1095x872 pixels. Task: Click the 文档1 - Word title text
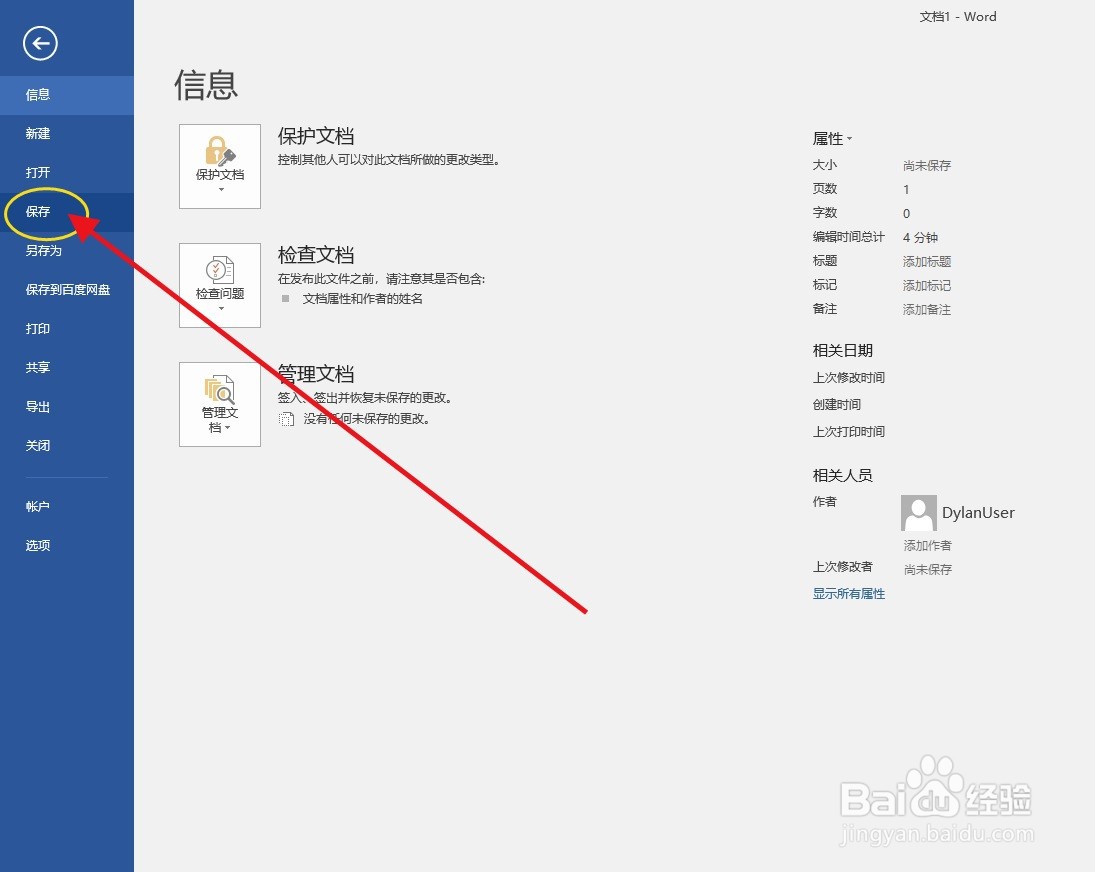957,17
